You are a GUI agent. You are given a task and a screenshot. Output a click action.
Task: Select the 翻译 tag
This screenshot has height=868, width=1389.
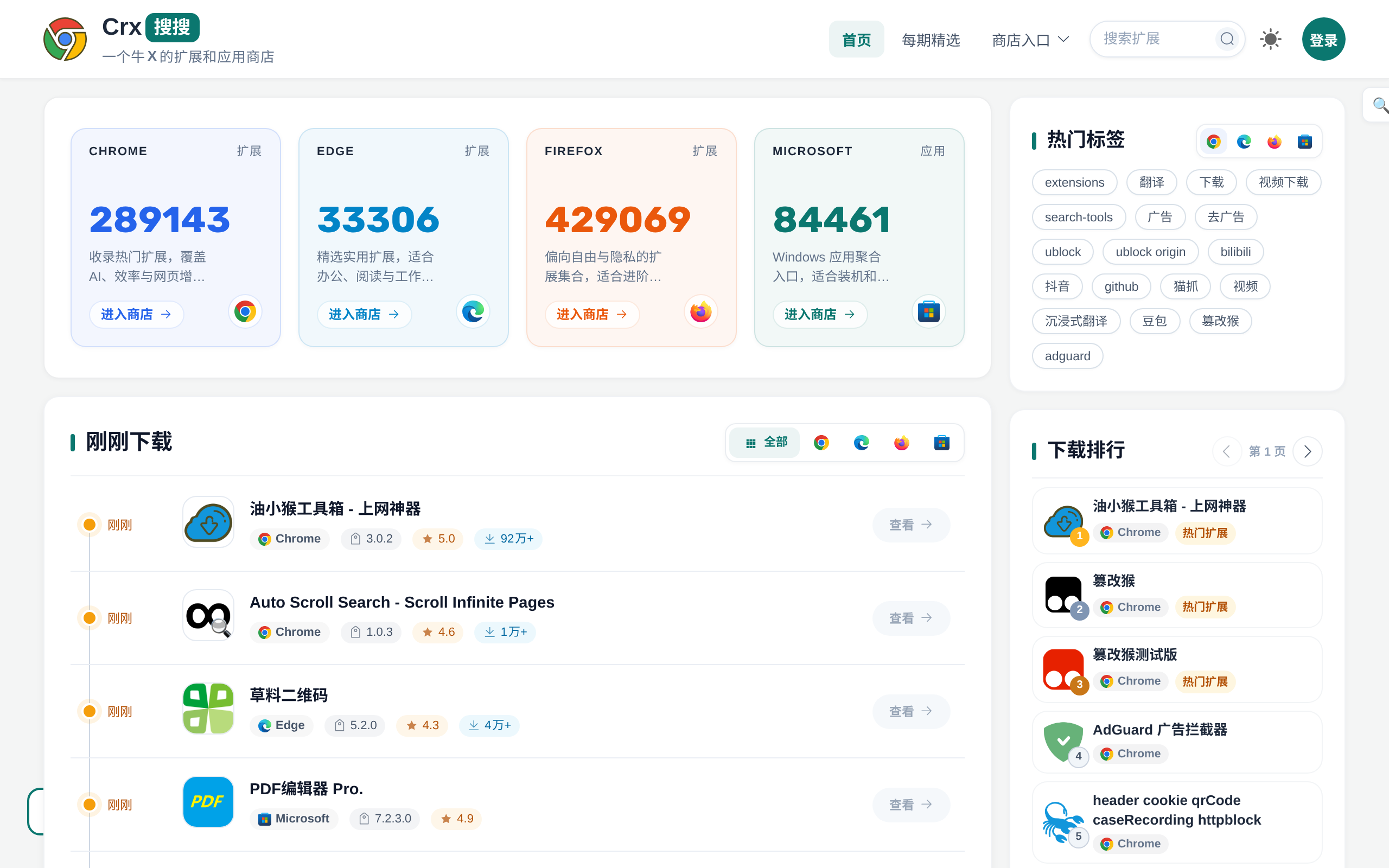pyautogui.click(x=1151, y=183)
